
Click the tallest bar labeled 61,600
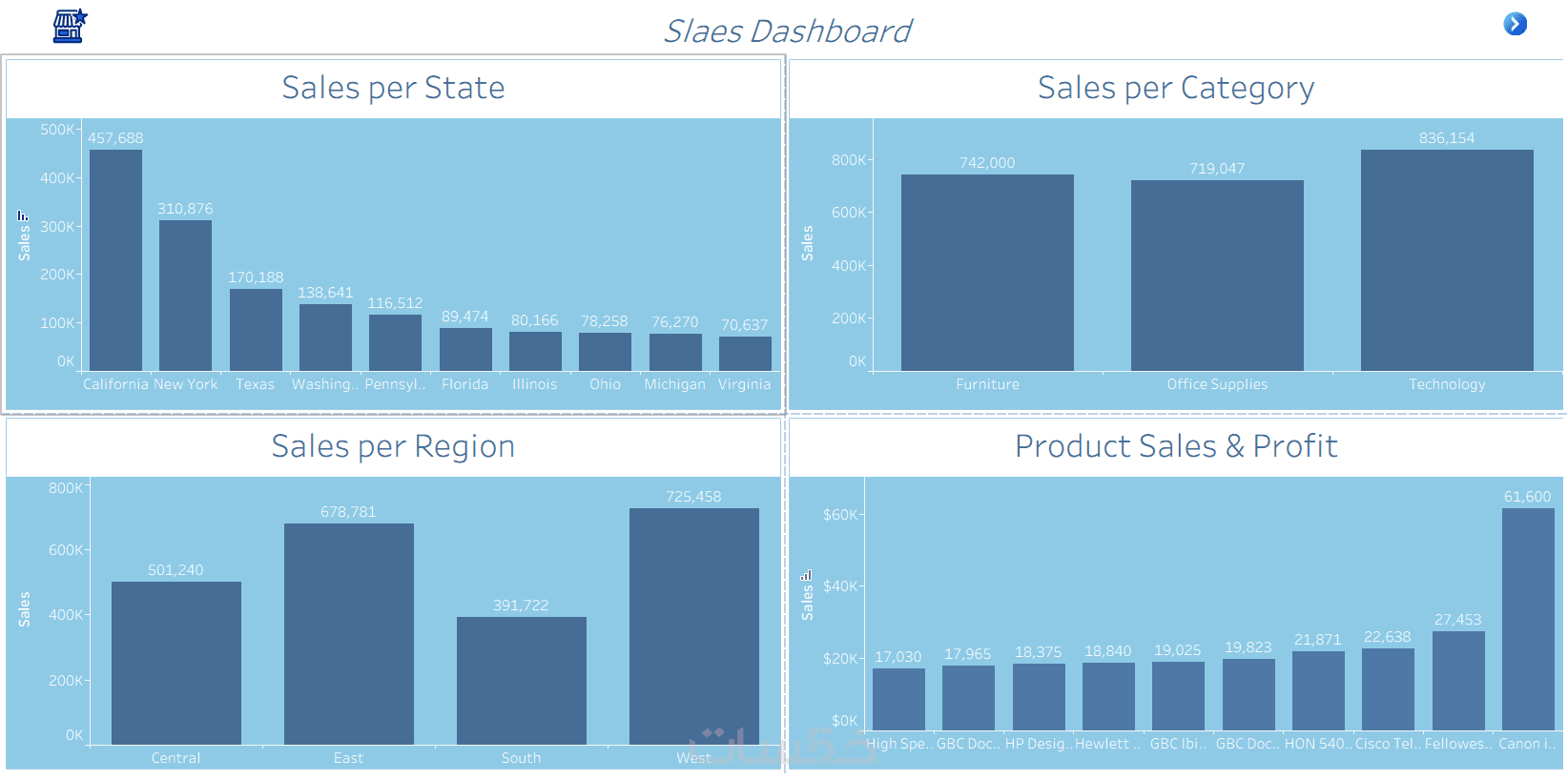pyautogui.click(x=1527, y=618)
